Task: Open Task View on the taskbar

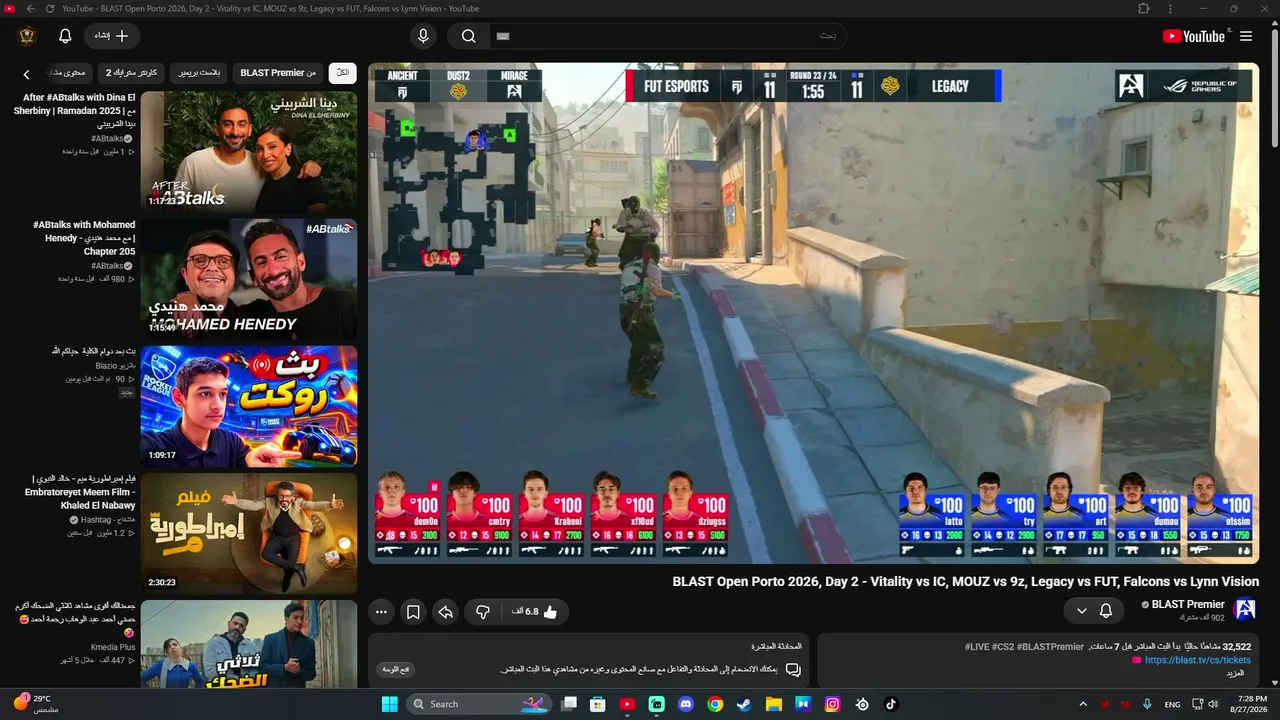Action: [x=569, y=704]
